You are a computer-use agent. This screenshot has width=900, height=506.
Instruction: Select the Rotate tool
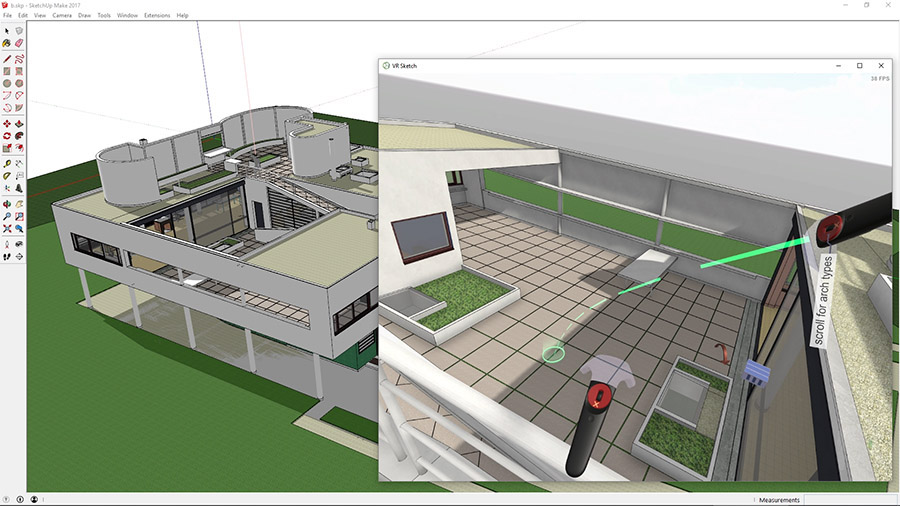tap(7, 136)
